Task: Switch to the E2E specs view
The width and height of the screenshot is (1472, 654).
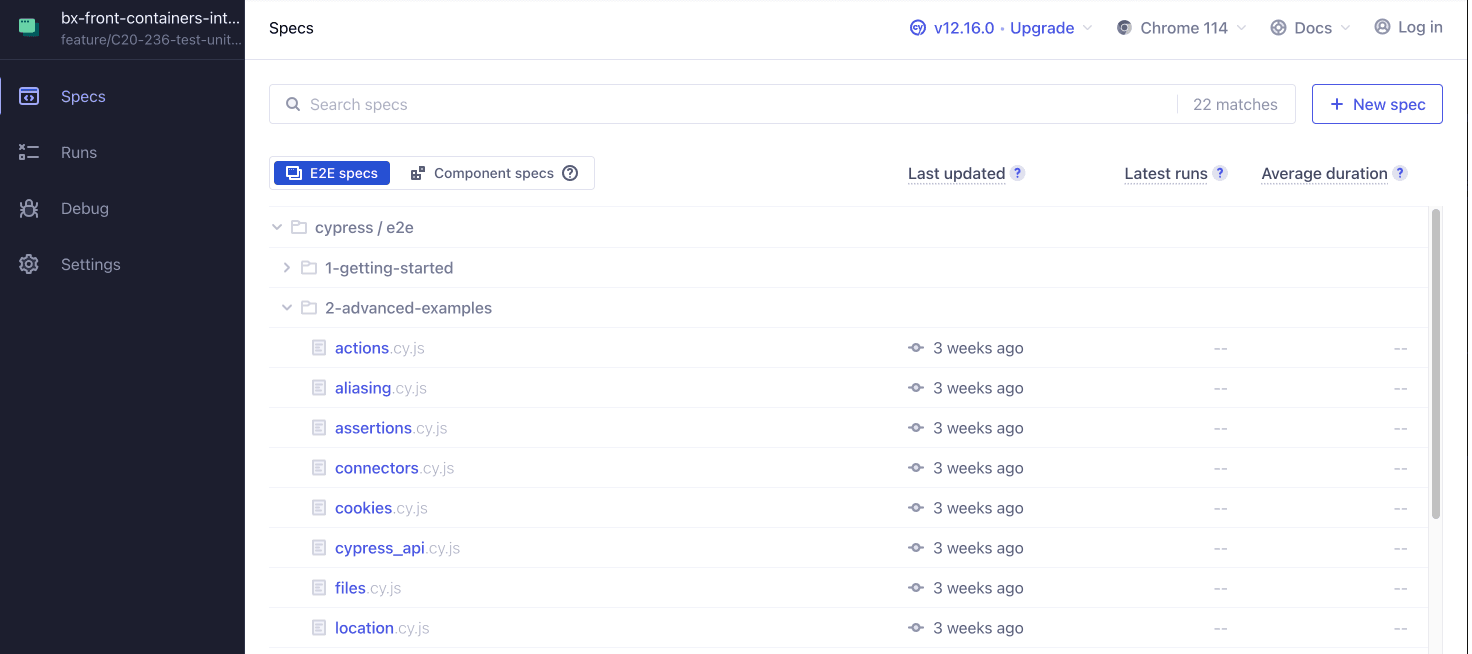Action: pos(332,173)
